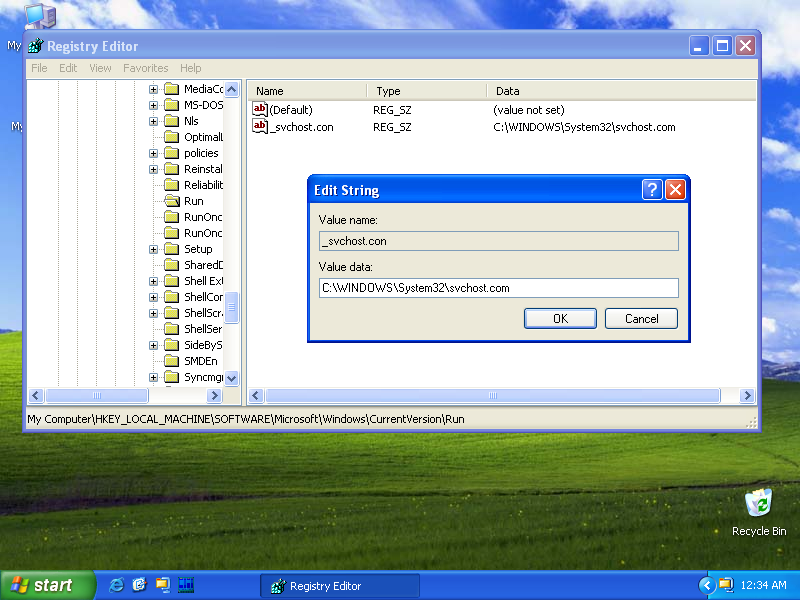
Task: Click the _svchost.con registry value icon
Action: tap(260, 127)
